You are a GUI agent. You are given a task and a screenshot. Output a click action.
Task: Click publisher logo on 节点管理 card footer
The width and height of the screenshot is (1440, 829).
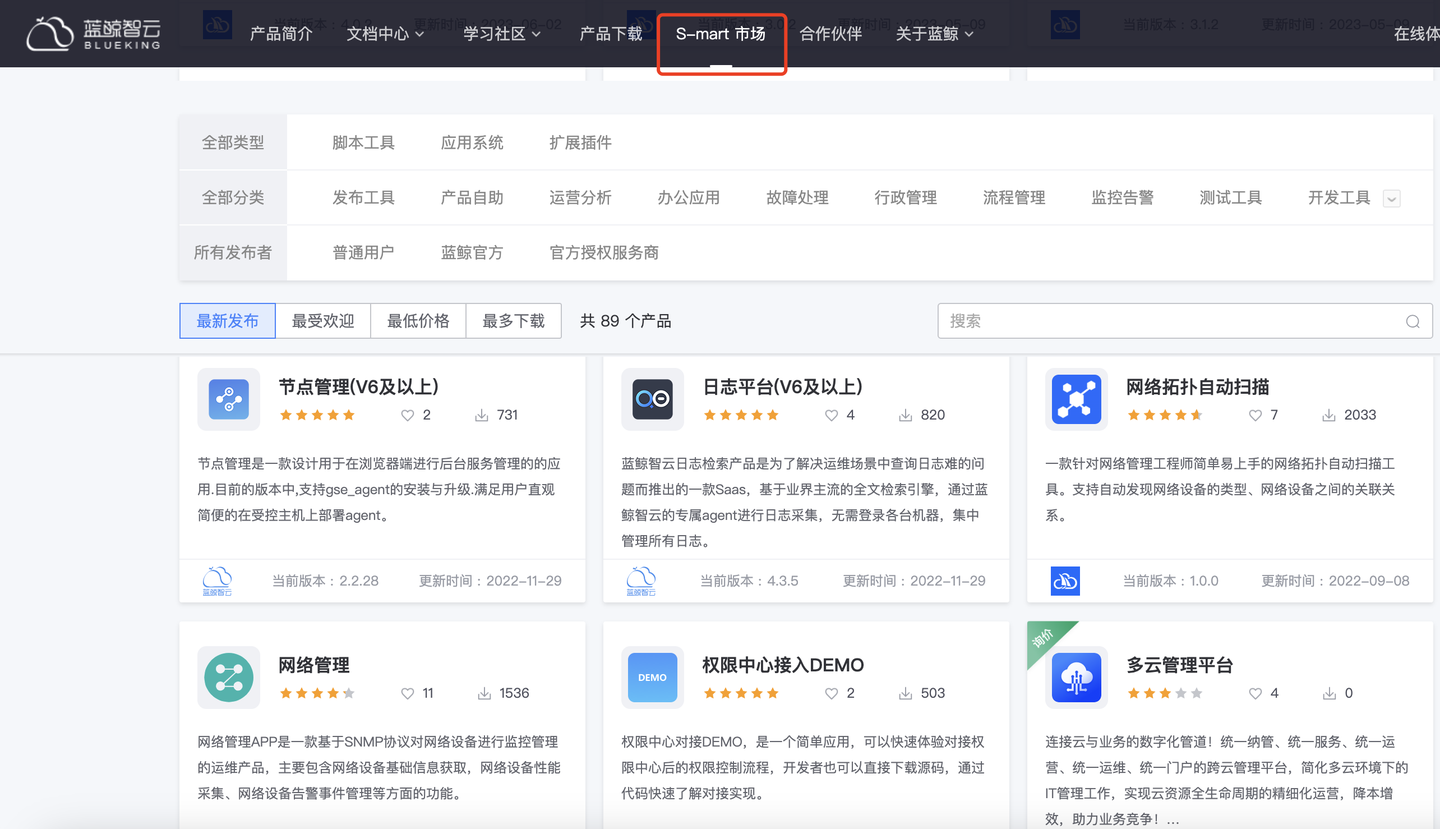217,581
